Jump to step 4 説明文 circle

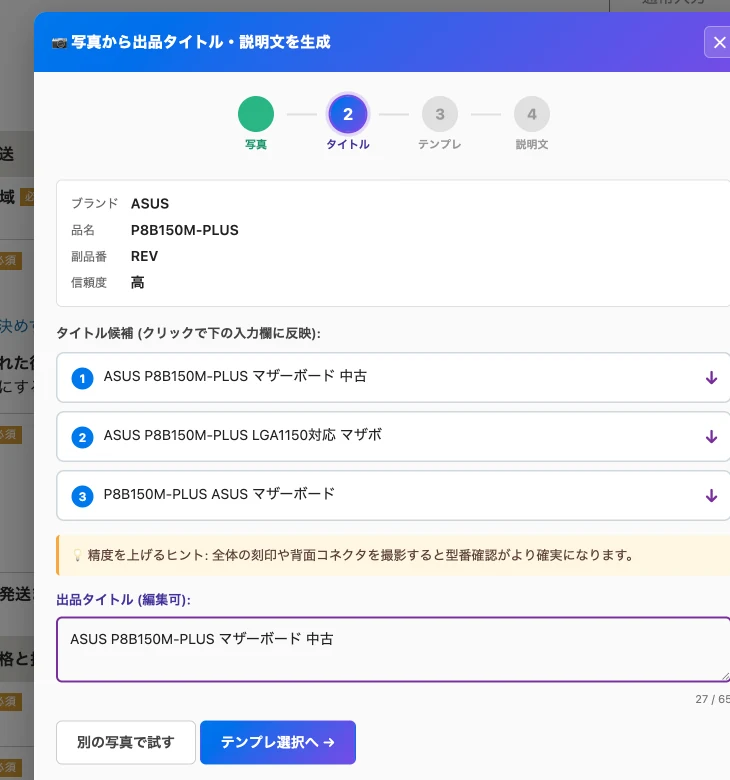532,114
